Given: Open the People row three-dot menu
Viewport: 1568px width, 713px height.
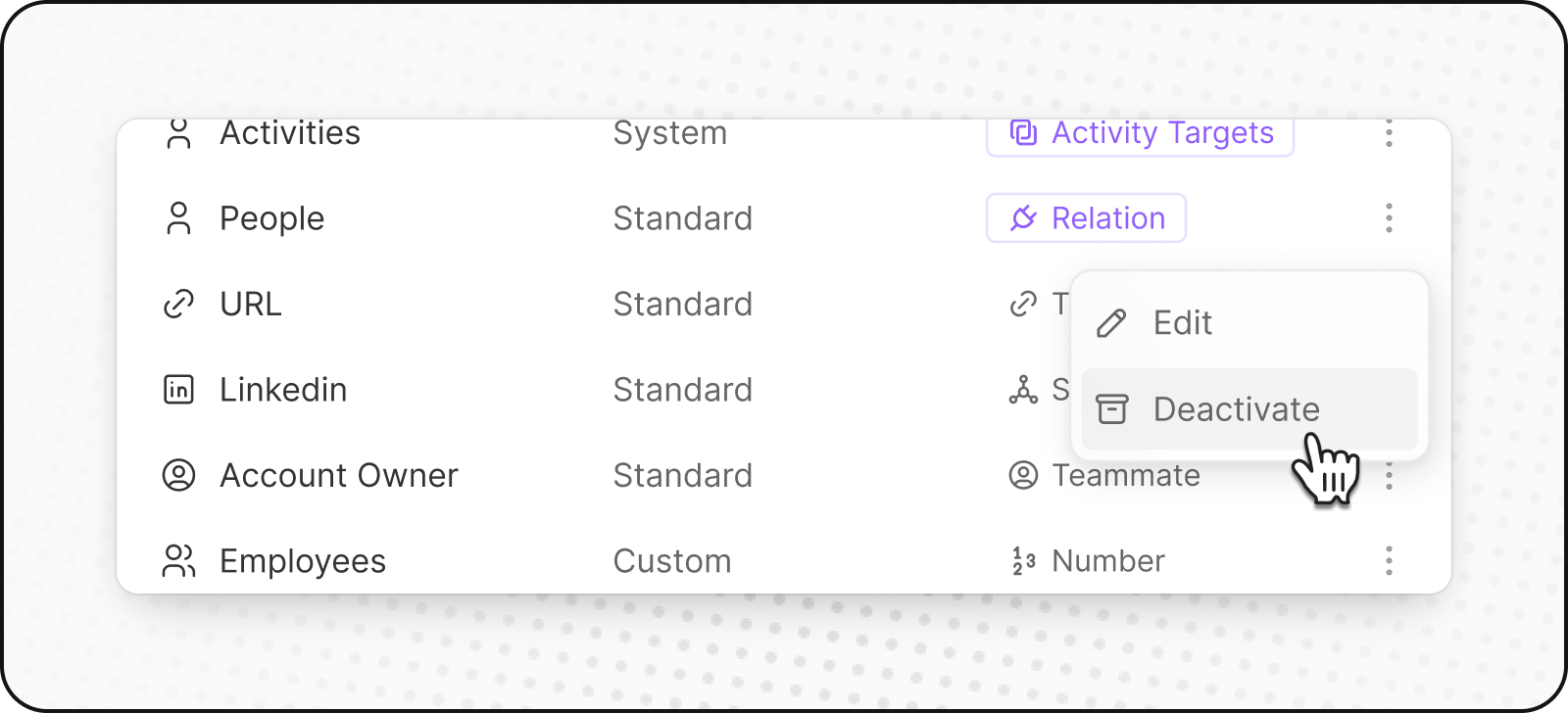Looking at the screenshot, I should click(x=1389, y=218).
